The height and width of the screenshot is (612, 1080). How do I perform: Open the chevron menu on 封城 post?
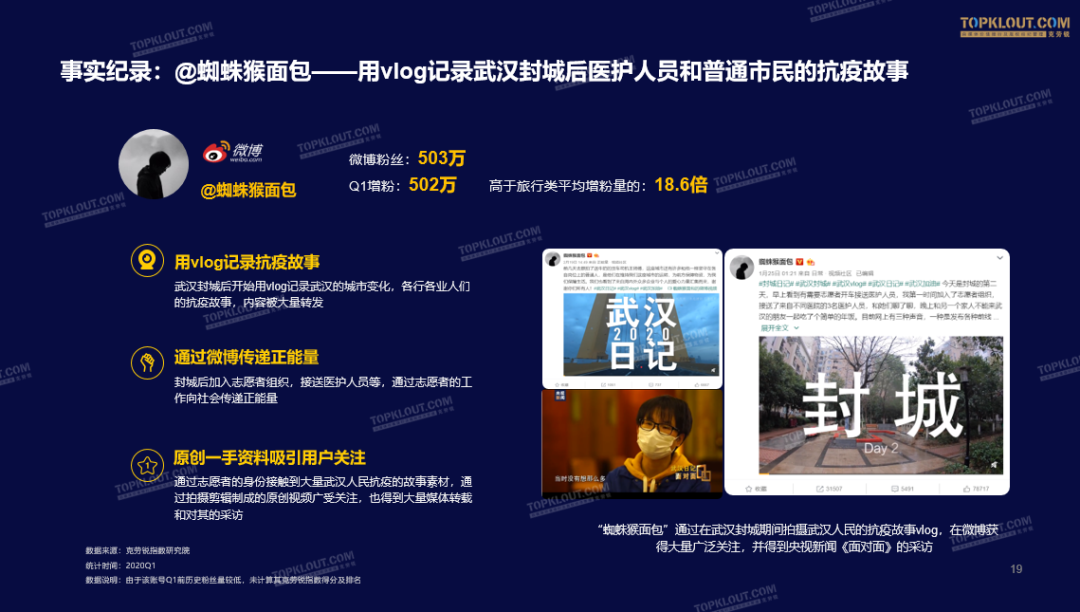coord(999,258)
